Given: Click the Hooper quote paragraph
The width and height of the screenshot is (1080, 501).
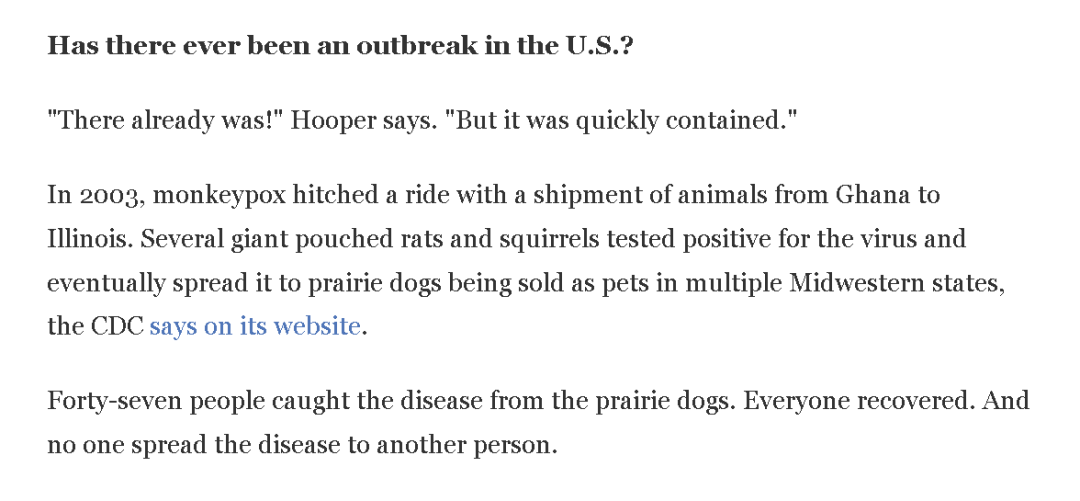Looking at the screenshot, I should (421, 121).
